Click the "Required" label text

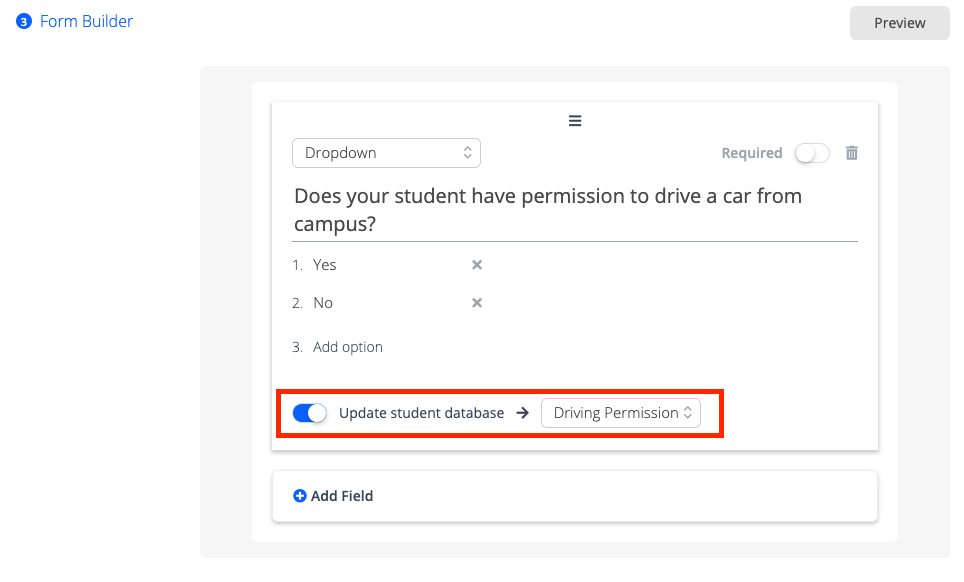click(x=751, y=153)
